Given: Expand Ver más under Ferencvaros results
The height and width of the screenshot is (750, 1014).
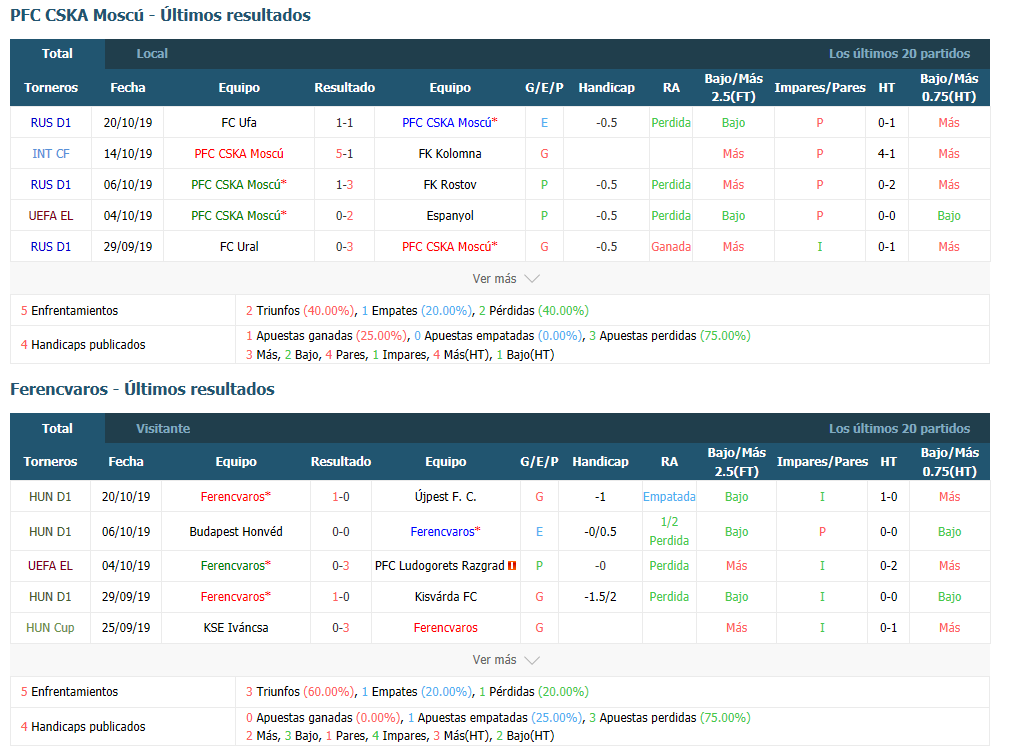Looking at the screenshot, I should pos(505,659).
